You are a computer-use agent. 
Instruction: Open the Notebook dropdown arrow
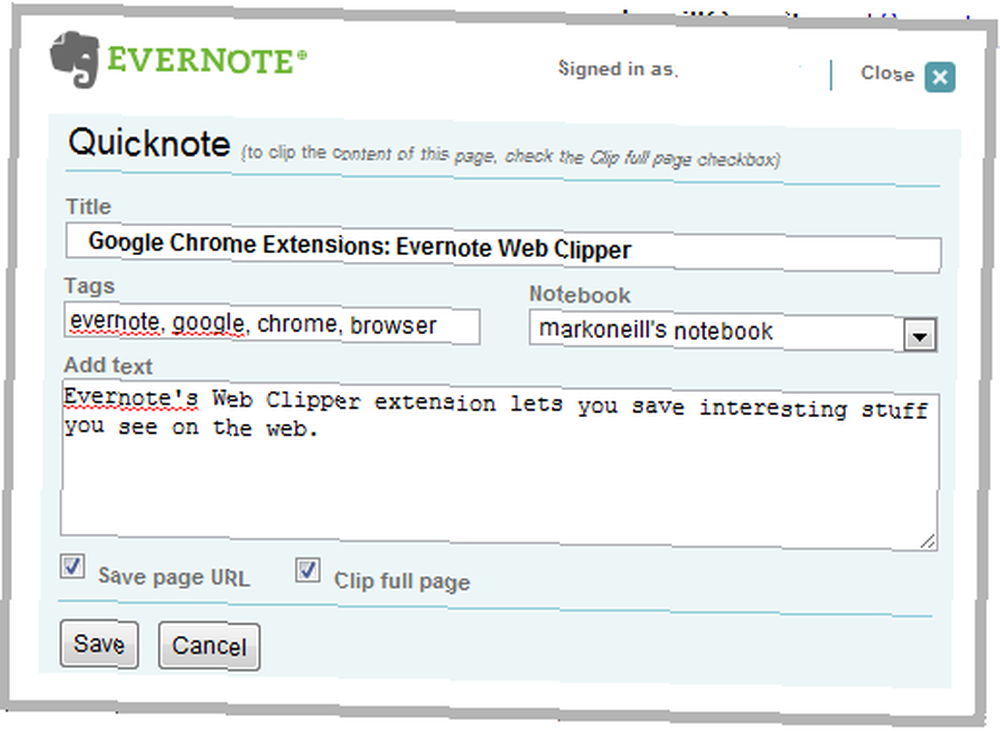click(920, 335)
